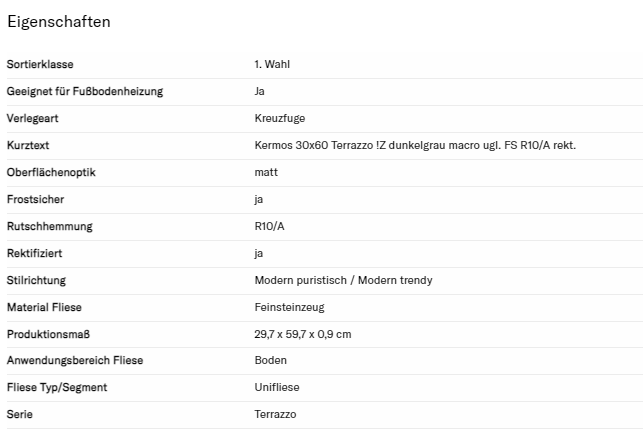The height and width of the screenshot is (441, 643).
Task: Click the Material Fliese label
Action: click(44, 308)
